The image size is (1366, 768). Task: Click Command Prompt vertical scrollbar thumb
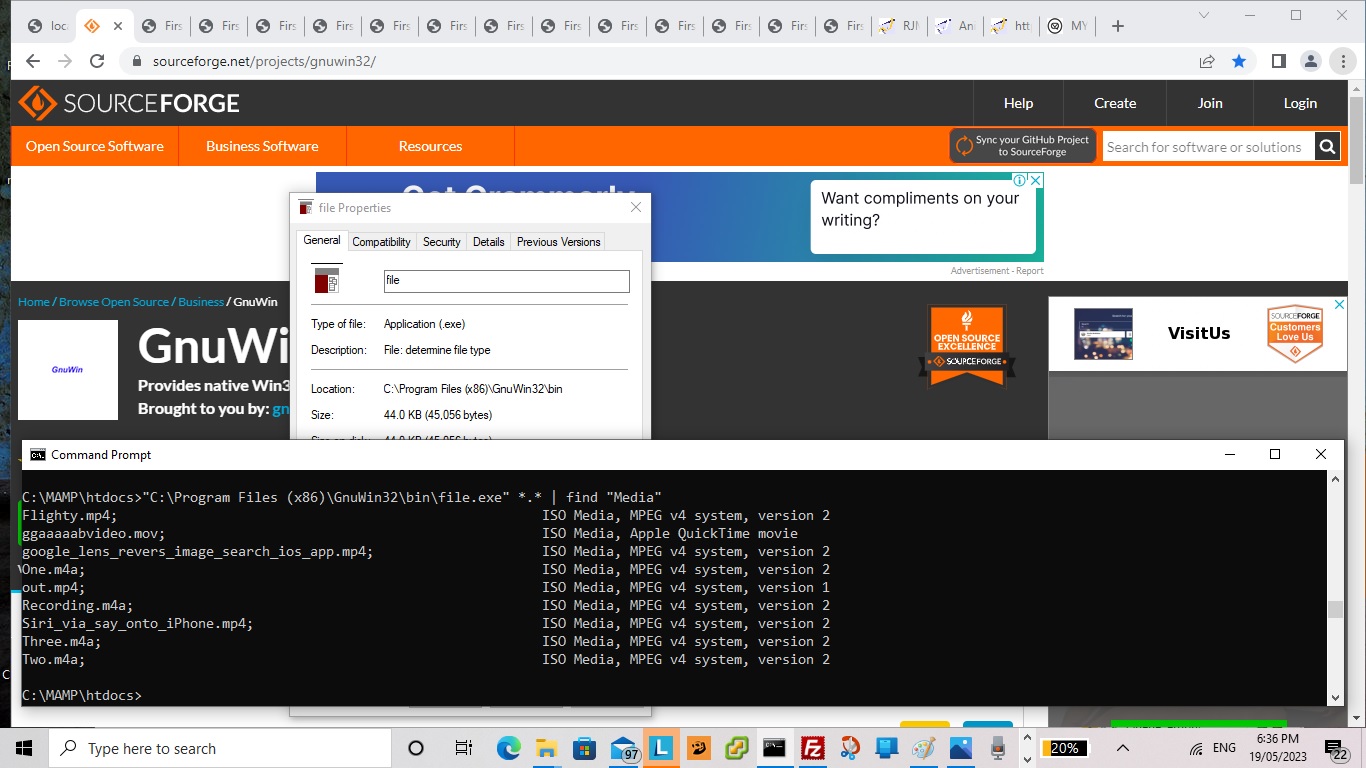tap(1335, 609)
